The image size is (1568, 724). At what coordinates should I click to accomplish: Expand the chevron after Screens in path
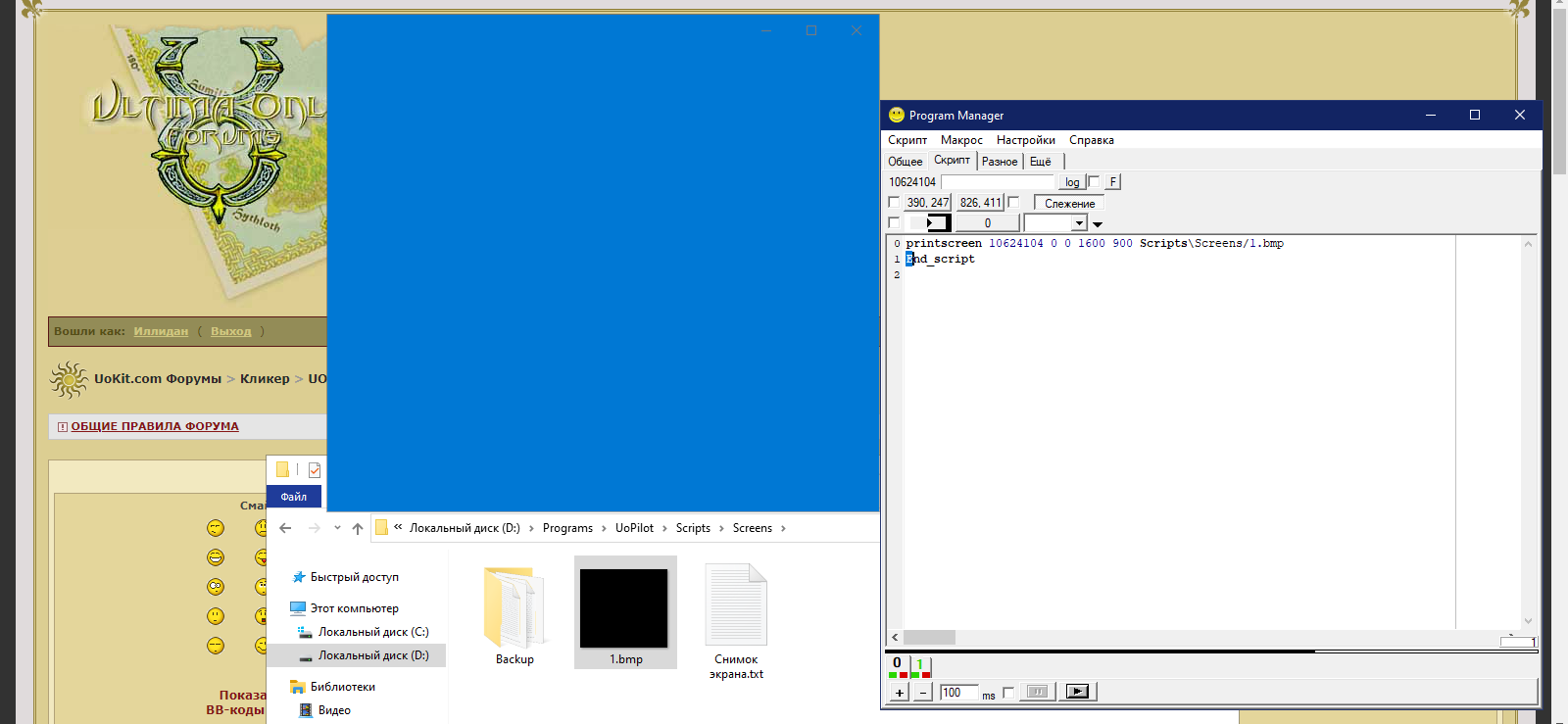coord(783,528)
